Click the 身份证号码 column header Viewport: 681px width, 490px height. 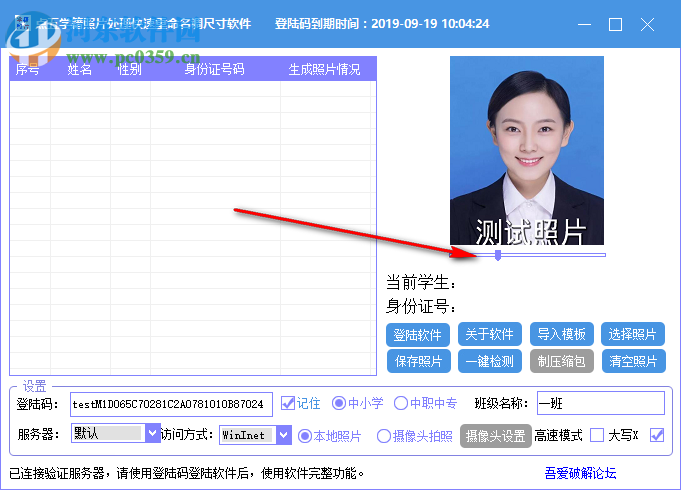215,69
